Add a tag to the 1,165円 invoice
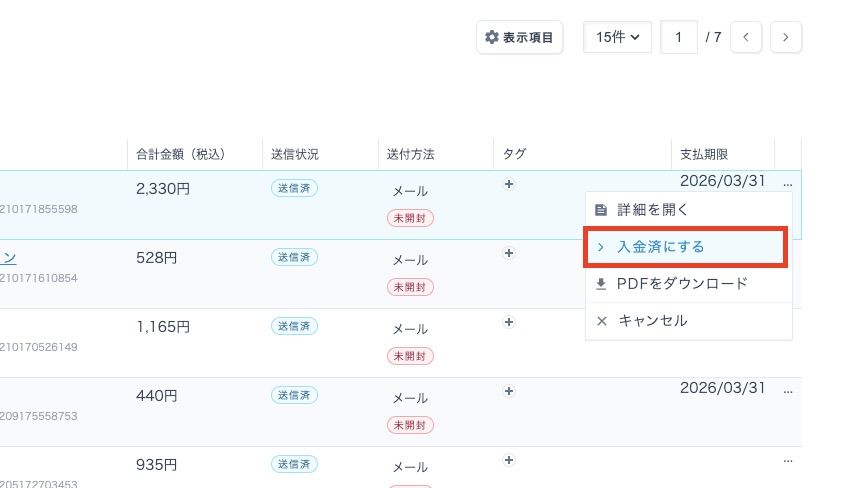 click(x=509, y=322)
